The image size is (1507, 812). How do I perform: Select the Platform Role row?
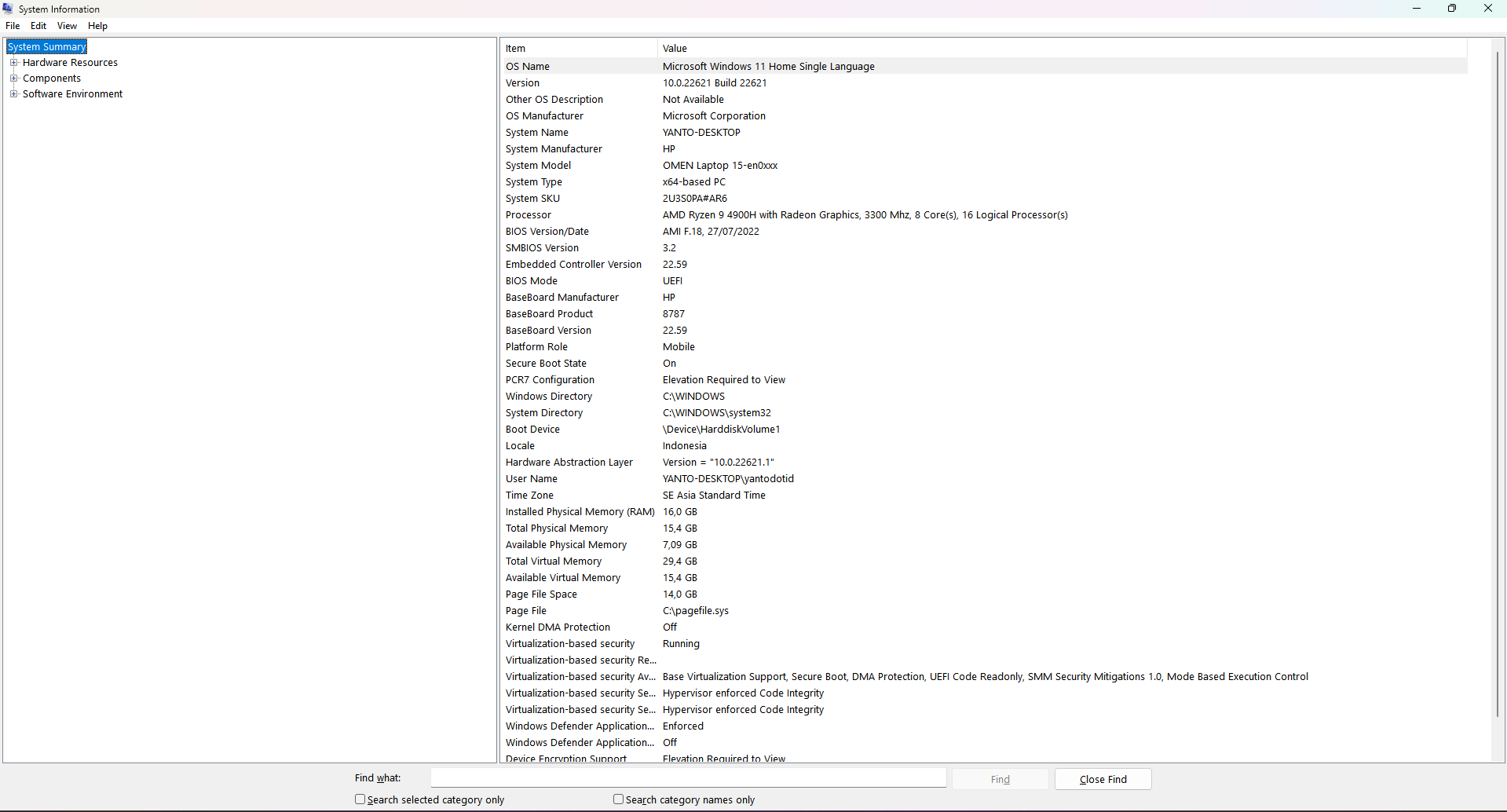point(985,347)
